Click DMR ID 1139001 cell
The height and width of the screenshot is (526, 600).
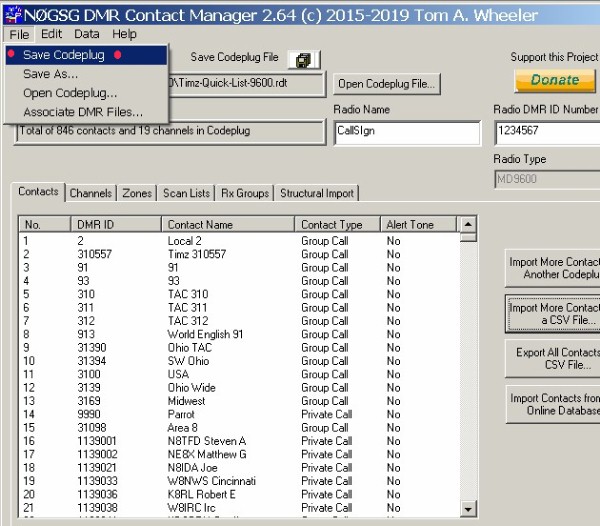(97, 441)
